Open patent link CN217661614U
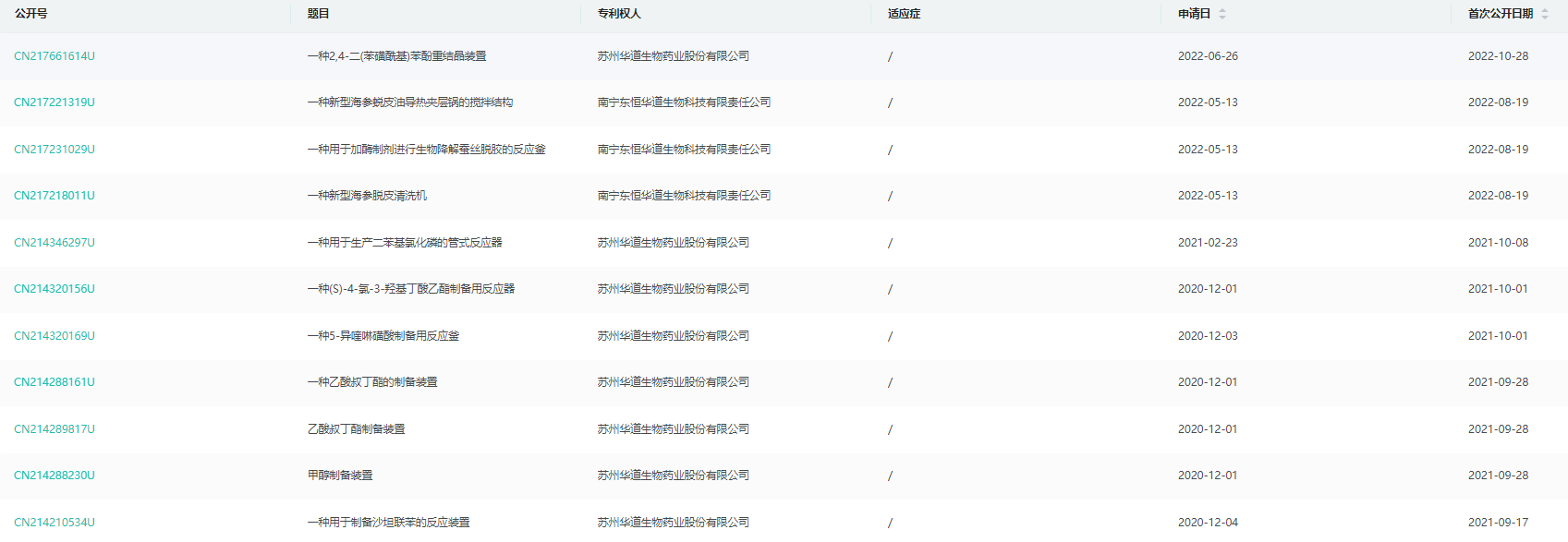Image resolution: width=1568 pixels, height=542 pixels. 55,56
